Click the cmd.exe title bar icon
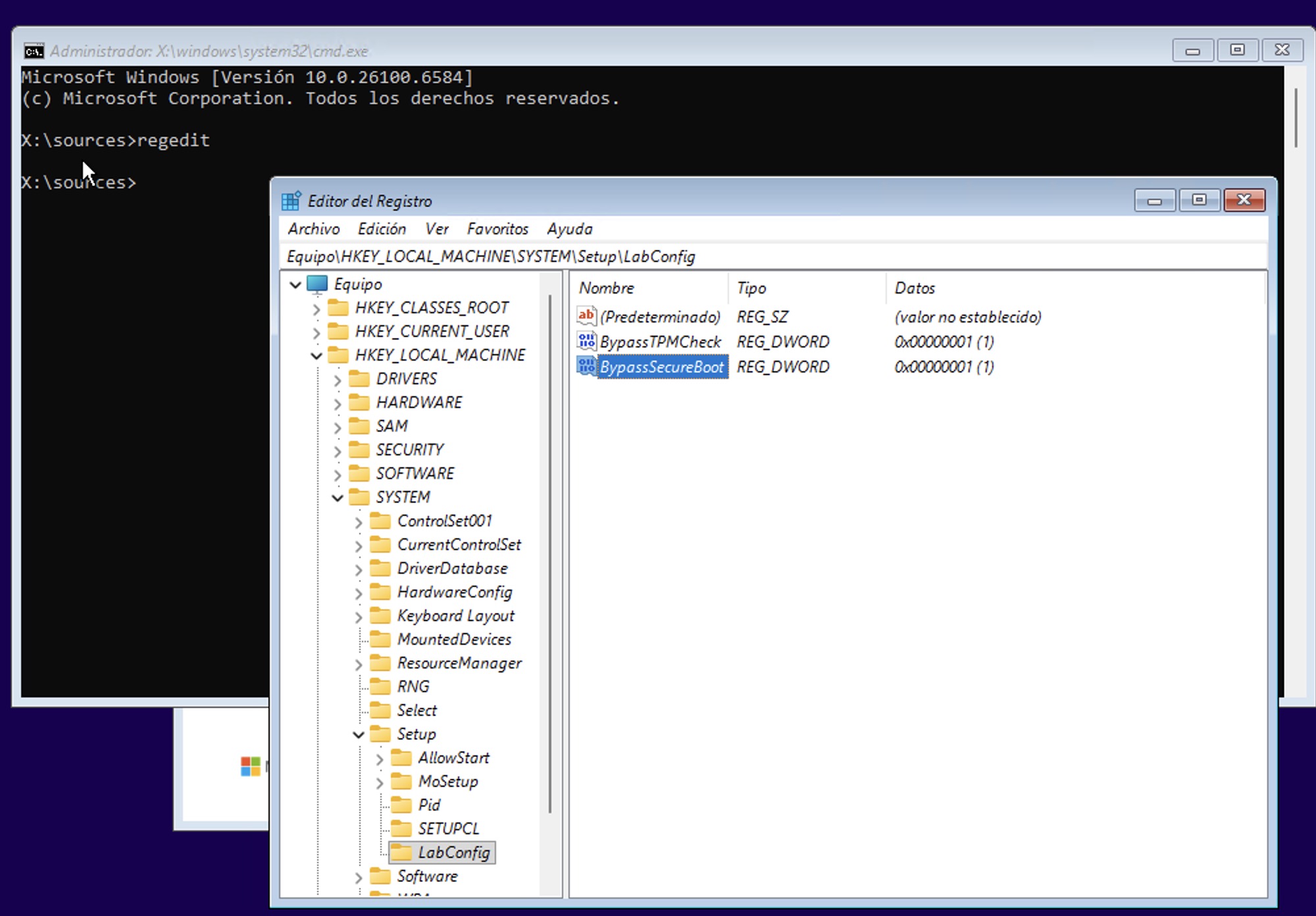This screenshot has height=916, width=1316. pyautogui.click(x=34, y=51)
